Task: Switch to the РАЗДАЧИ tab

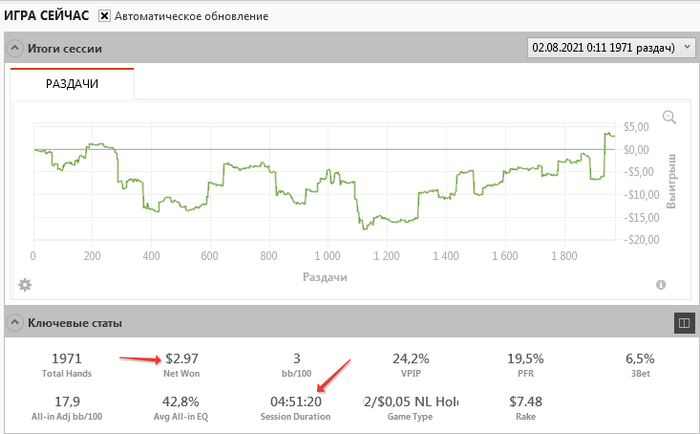Action: 72,85
